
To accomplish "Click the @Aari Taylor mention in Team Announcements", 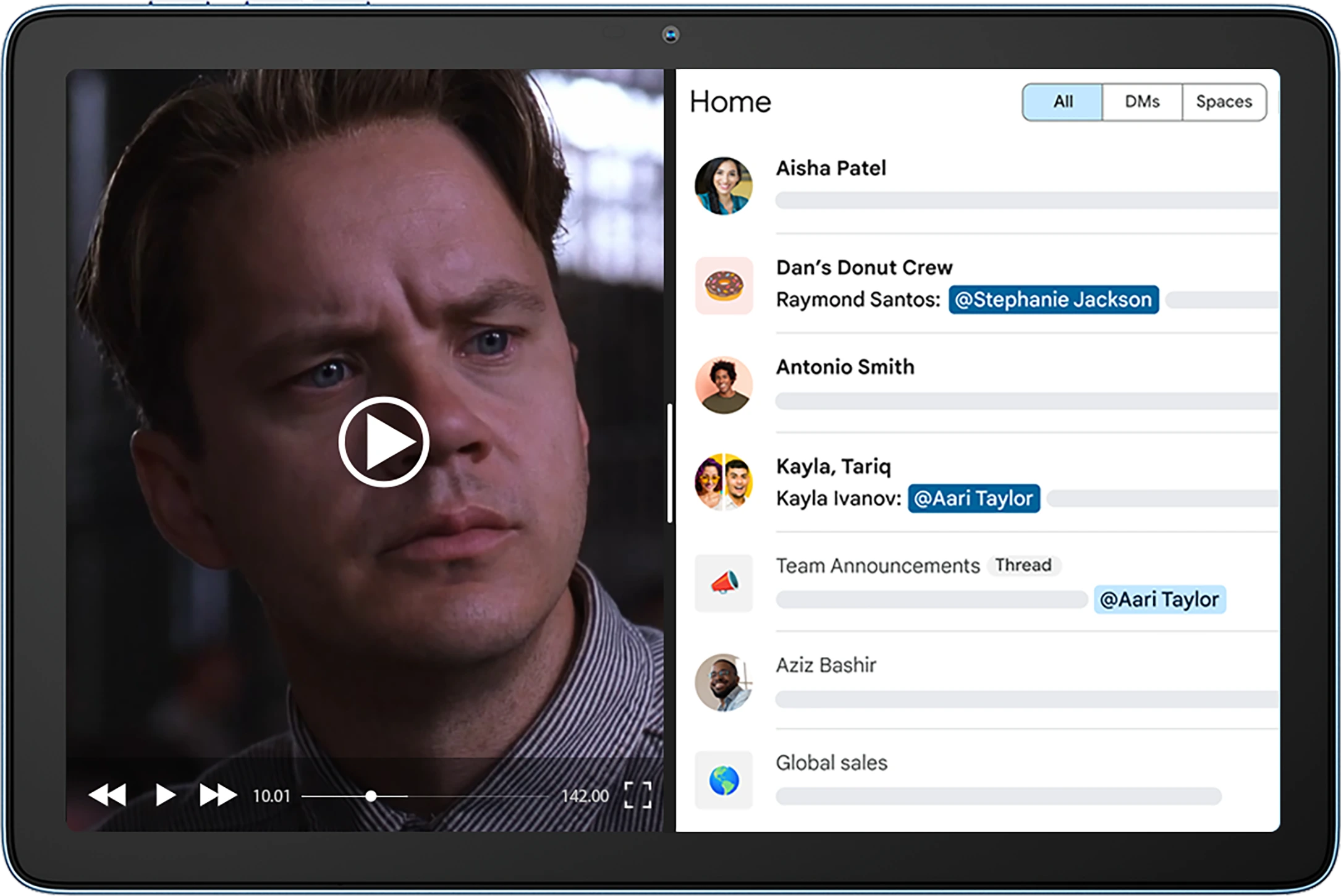I will 1159,599.
